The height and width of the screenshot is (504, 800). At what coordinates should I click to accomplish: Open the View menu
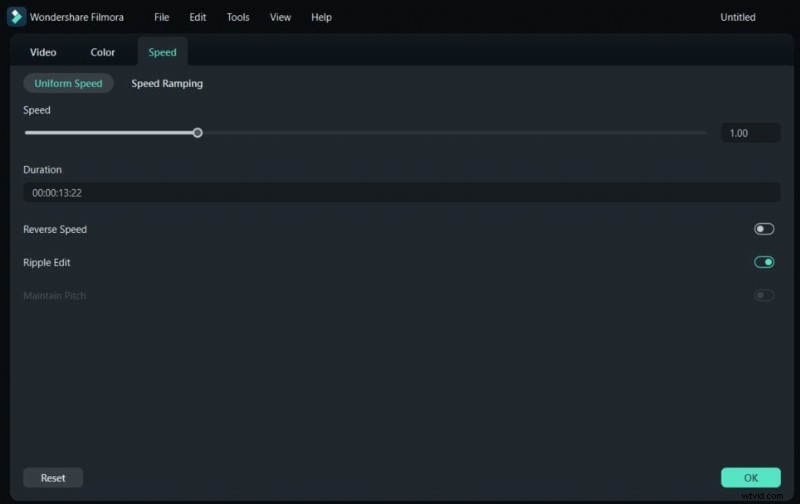281,18
